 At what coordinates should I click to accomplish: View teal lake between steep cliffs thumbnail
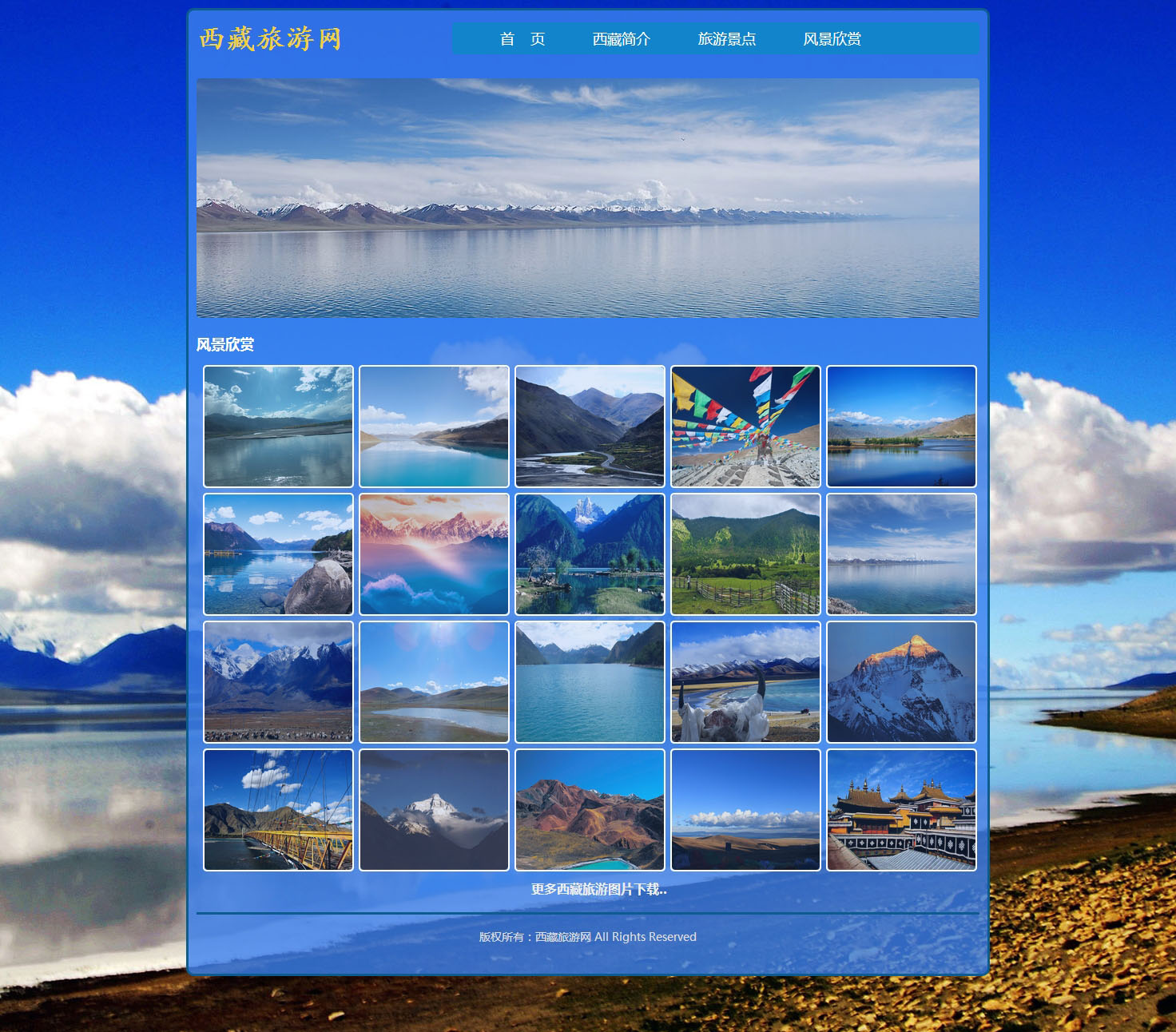coord(590,682)
